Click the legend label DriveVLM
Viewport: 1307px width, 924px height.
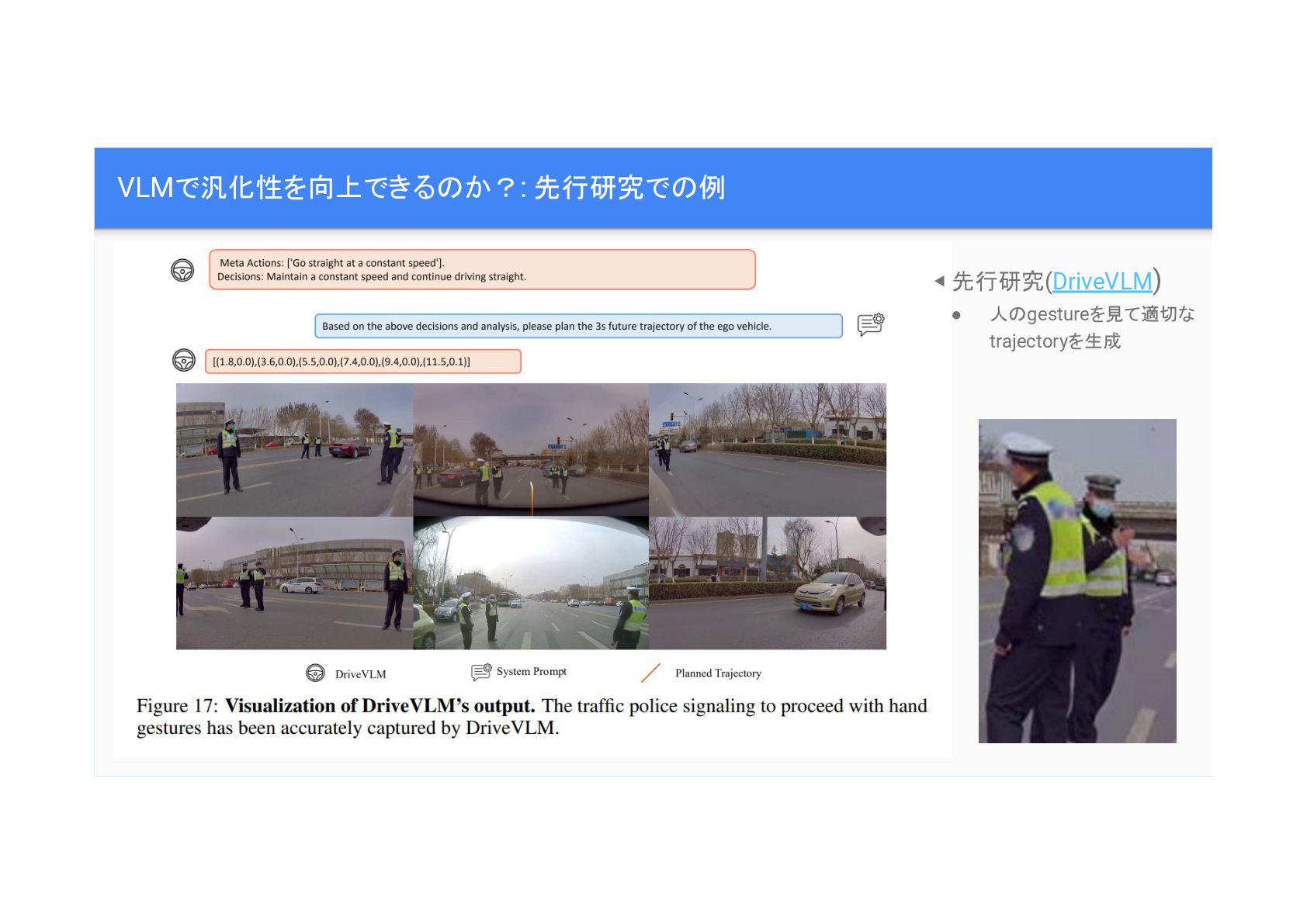360,674
